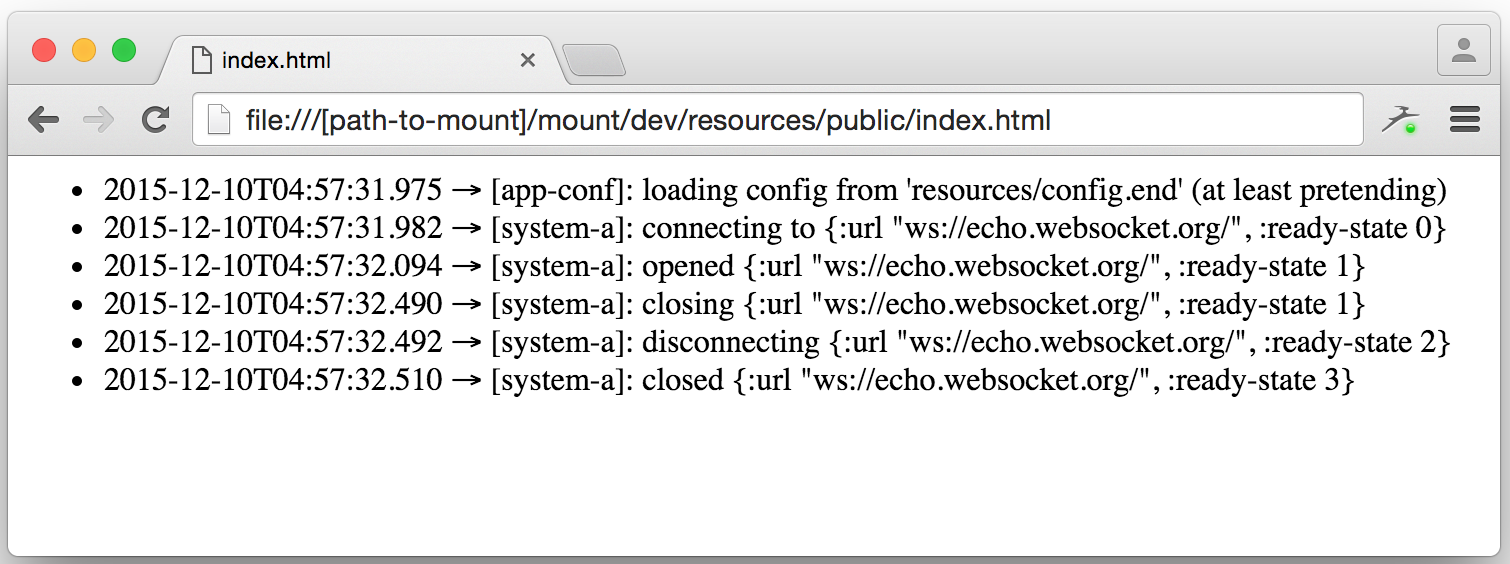Minimize the window using yellow button
1510x564 pixels.
point(84,50)
